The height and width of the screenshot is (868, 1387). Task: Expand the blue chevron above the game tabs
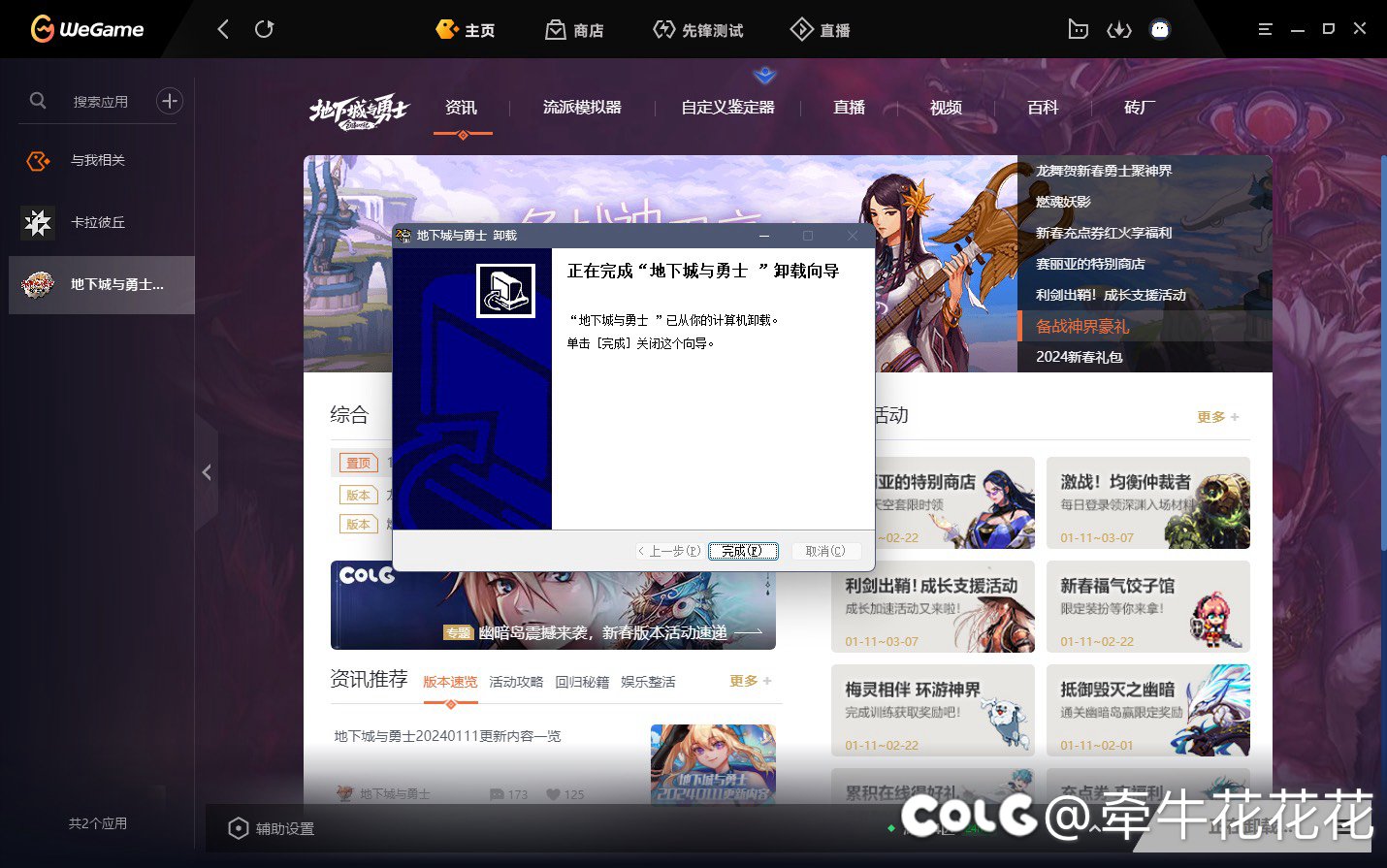click(764, 74)
